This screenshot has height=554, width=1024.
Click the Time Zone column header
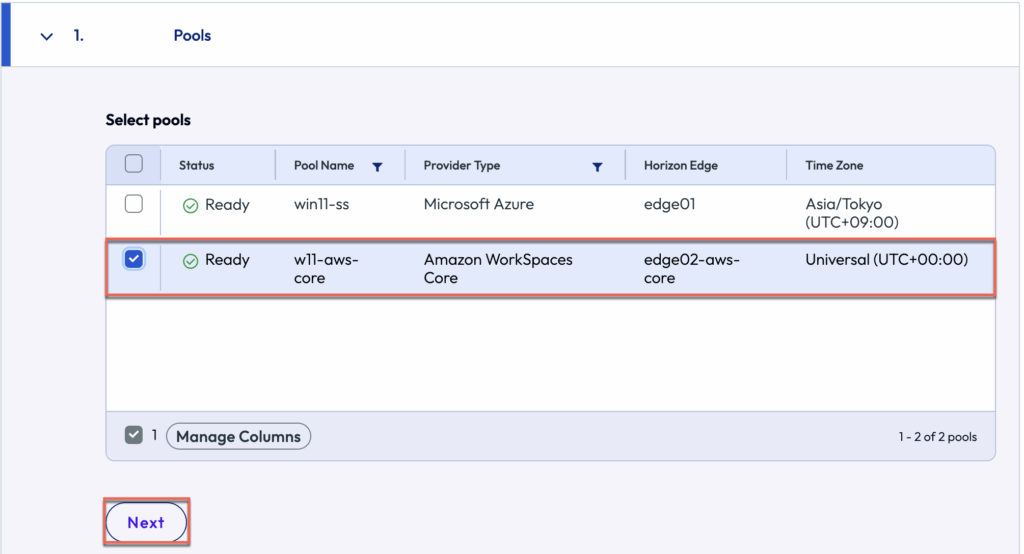(x=834, y=165)
